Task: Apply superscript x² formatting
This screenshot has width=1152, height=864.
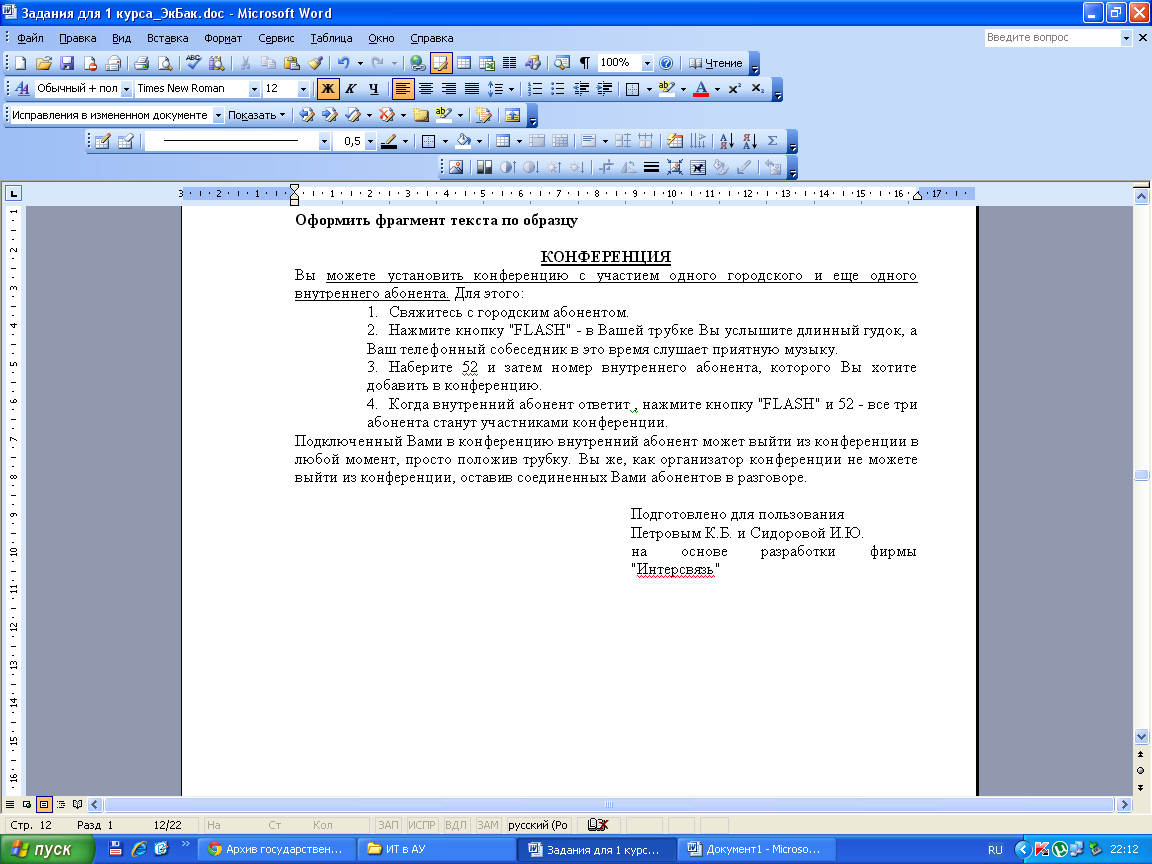Action: tap(735, 89)
